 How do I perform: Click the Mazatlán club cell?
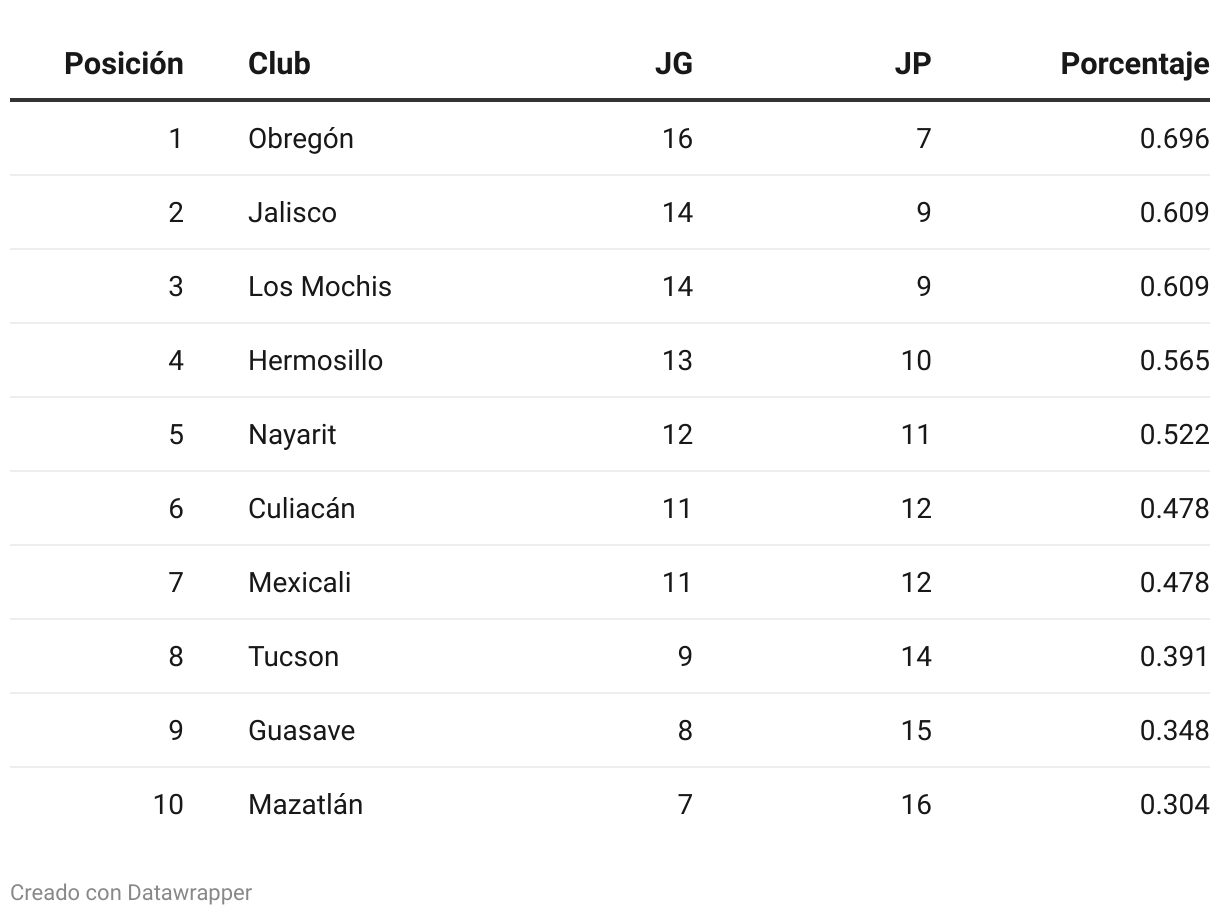point(305,804)
